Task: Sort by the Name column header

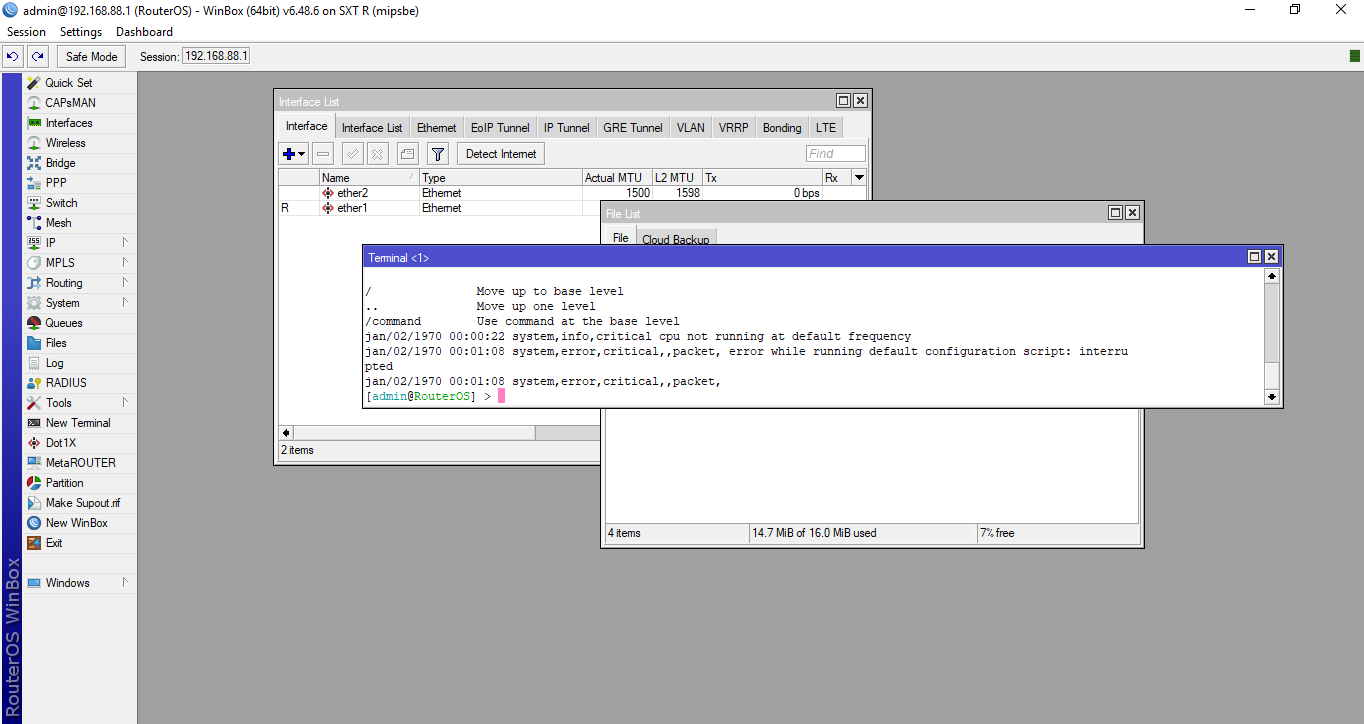Action: click(369, 177)
